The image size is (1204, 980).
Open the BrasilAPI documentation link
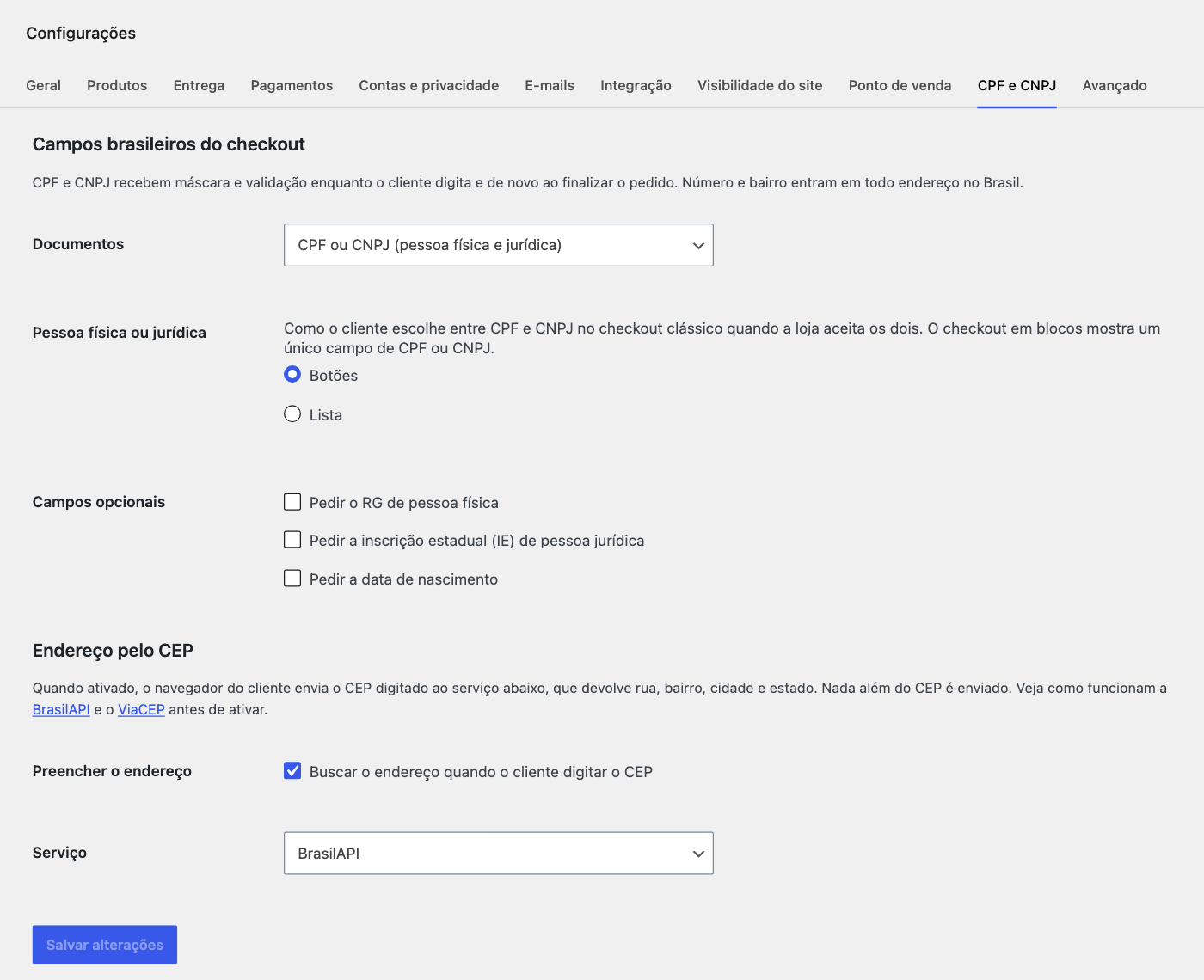pyautogui.click(x=61, y=709)
